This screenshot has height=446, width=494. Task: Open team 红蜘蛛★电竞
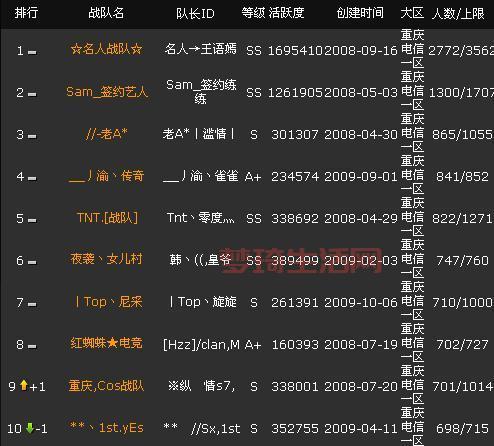(x=106, y=343)
